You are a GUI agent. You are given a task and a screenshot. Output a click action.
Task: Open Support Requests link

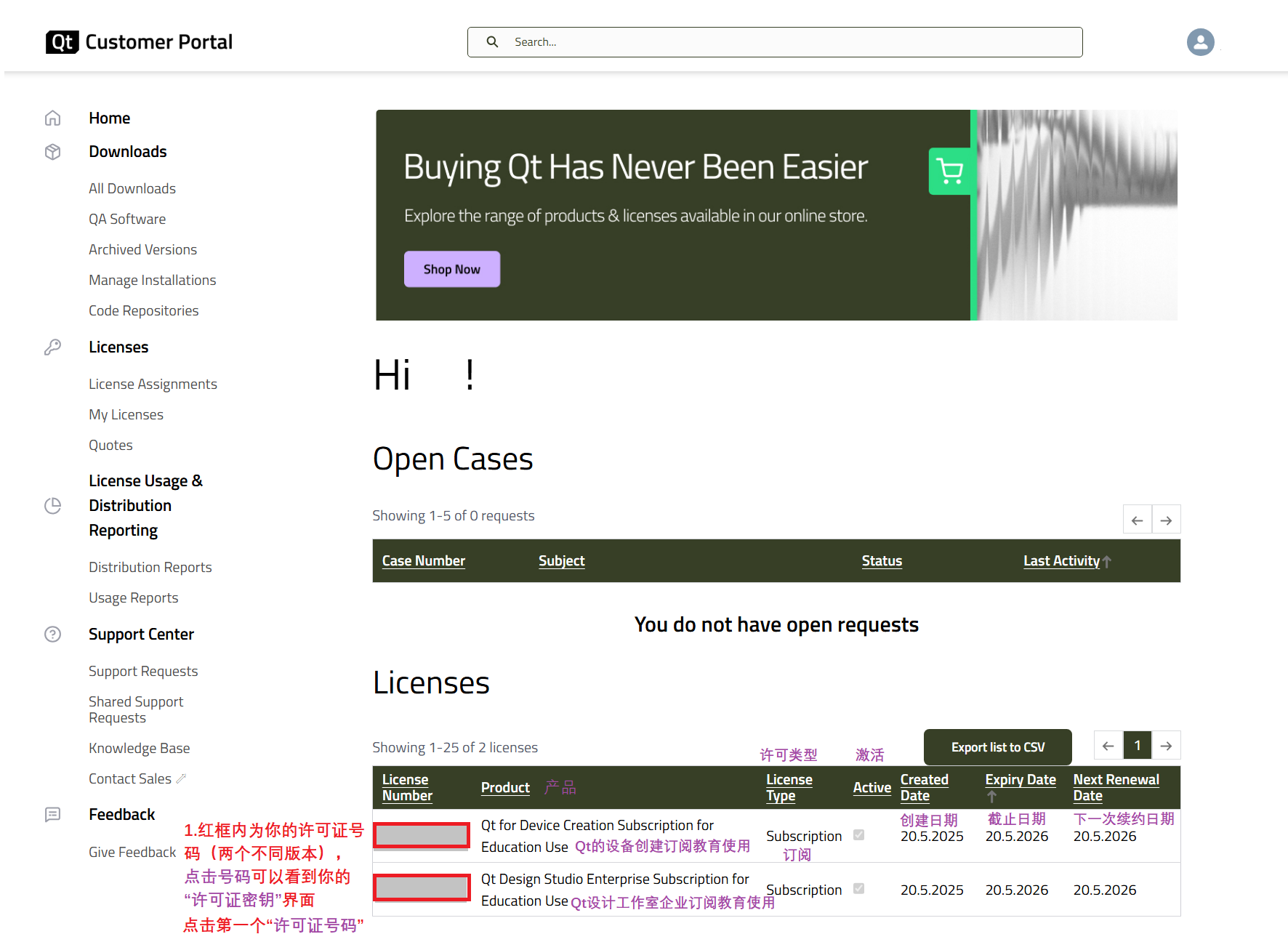[x=143, y=671]
